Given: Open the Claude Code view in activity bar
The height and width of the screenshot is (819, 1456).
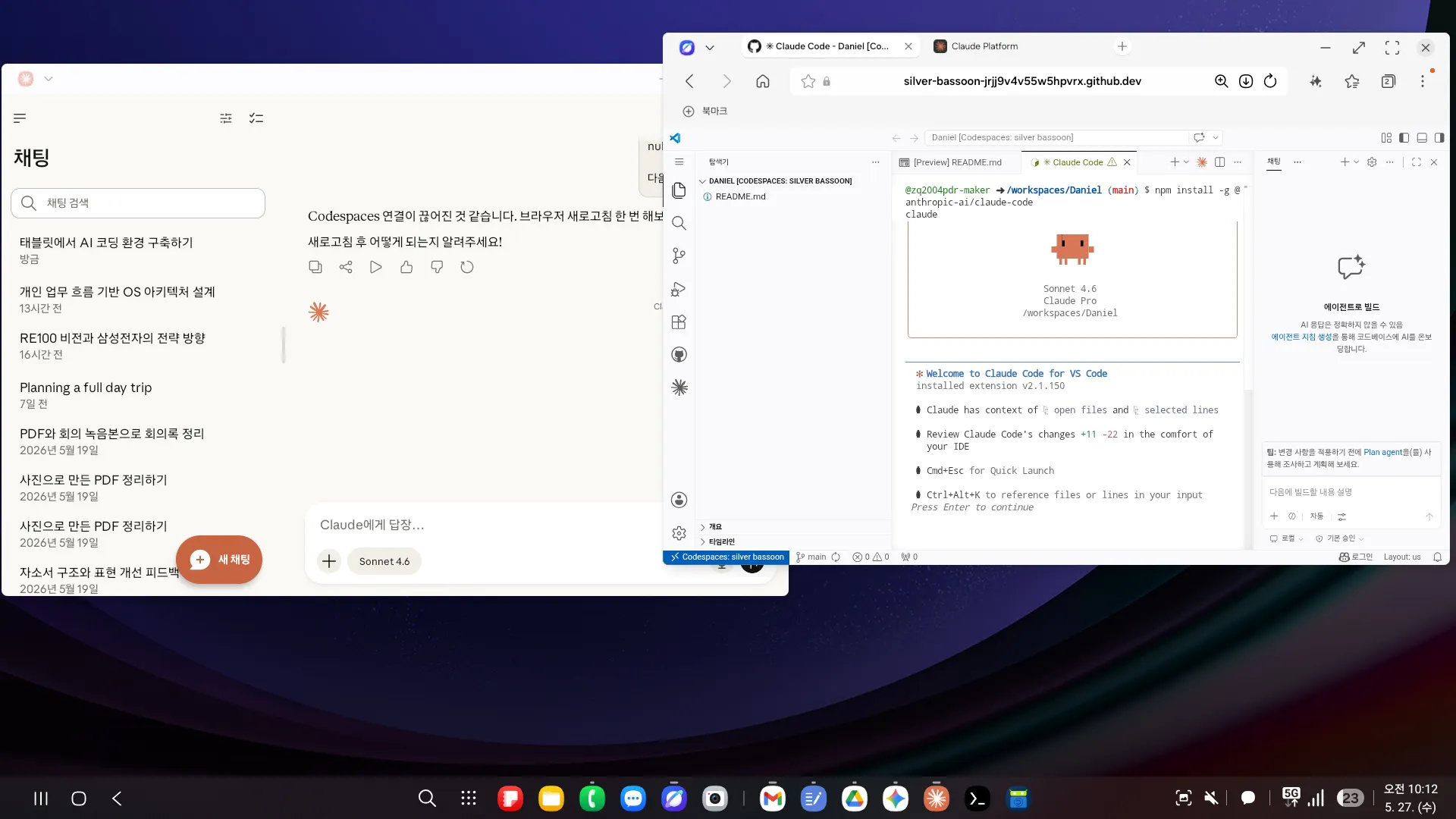Looking at the screenshot, I should pos(679,388).
